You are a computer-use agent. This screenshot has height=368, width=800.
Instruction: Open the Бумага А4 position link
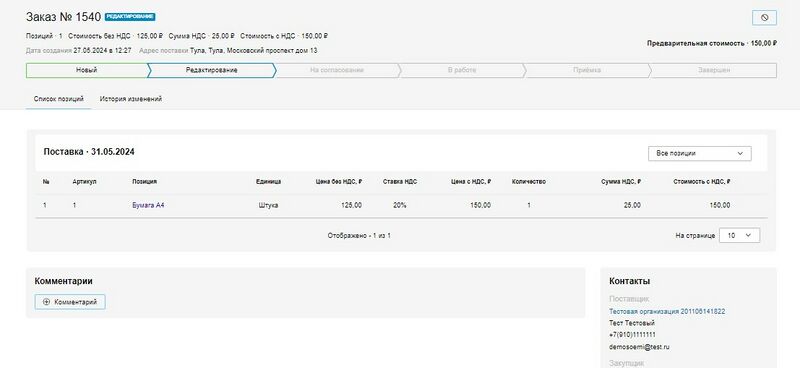[148, 205]
